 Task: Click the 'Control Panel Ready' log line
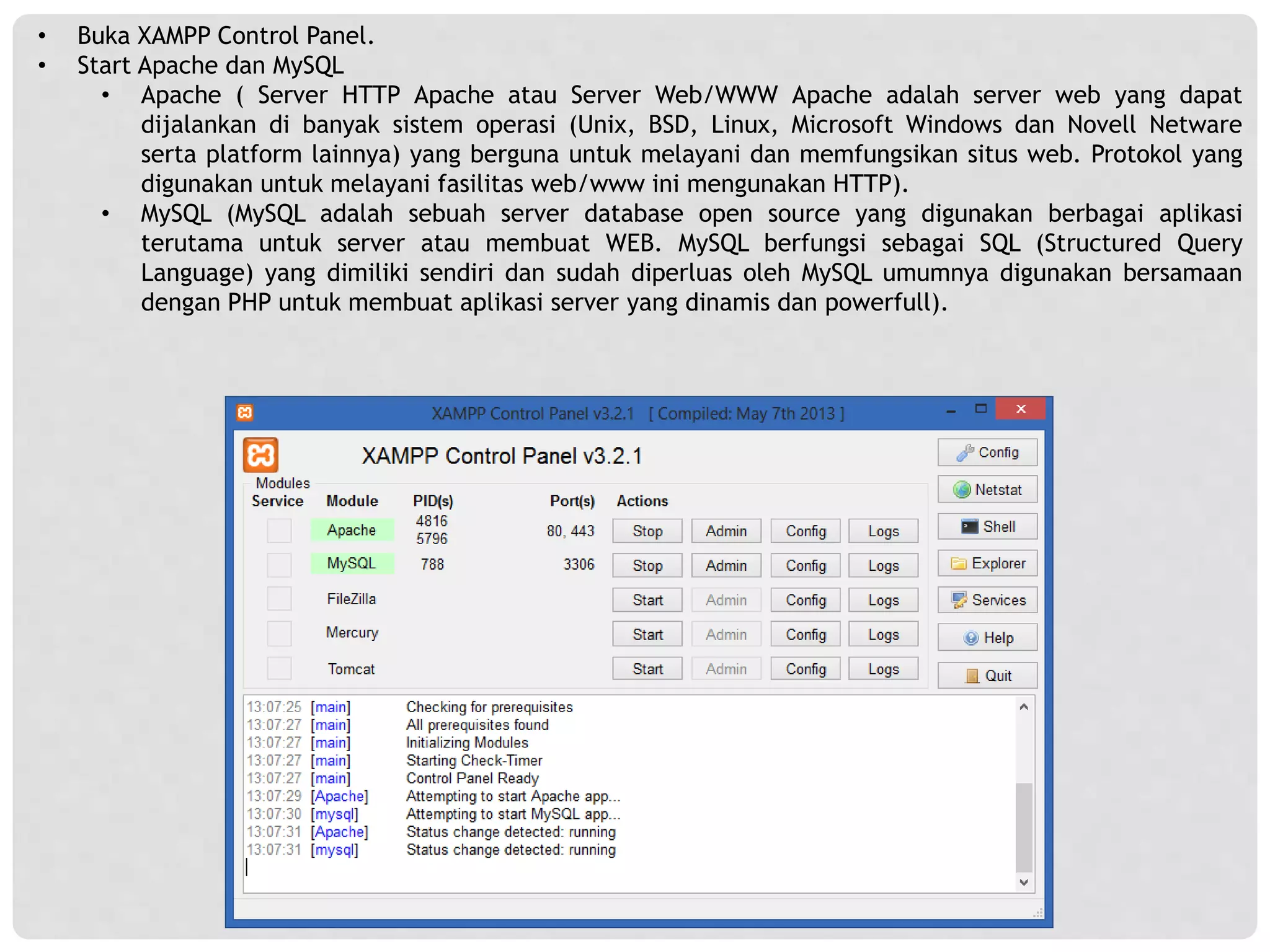tap(473, 778)
